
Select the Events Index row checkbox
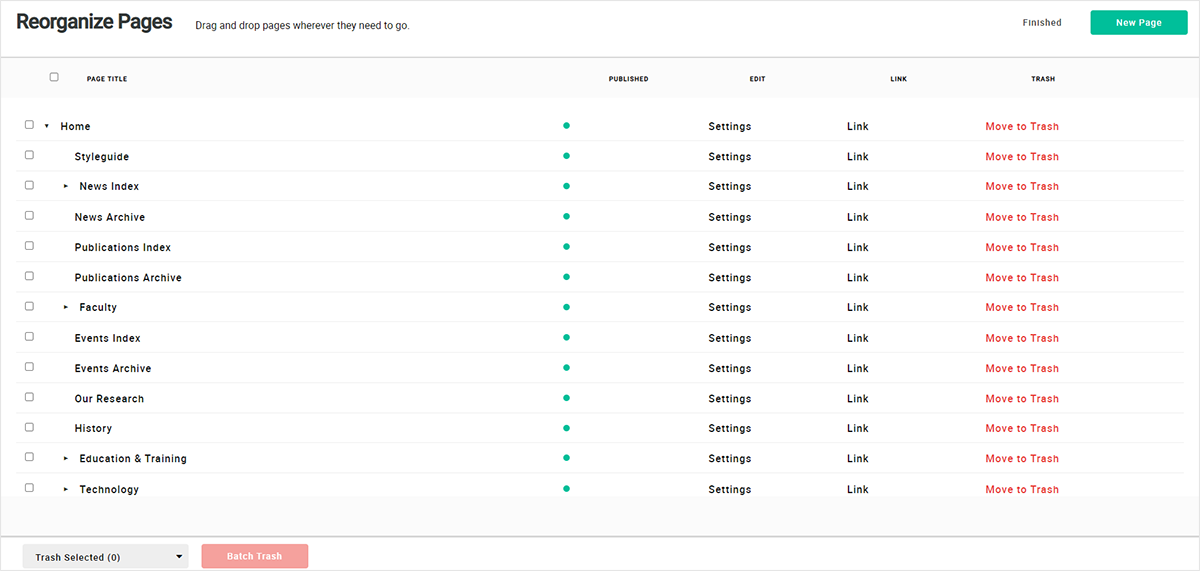29,336
